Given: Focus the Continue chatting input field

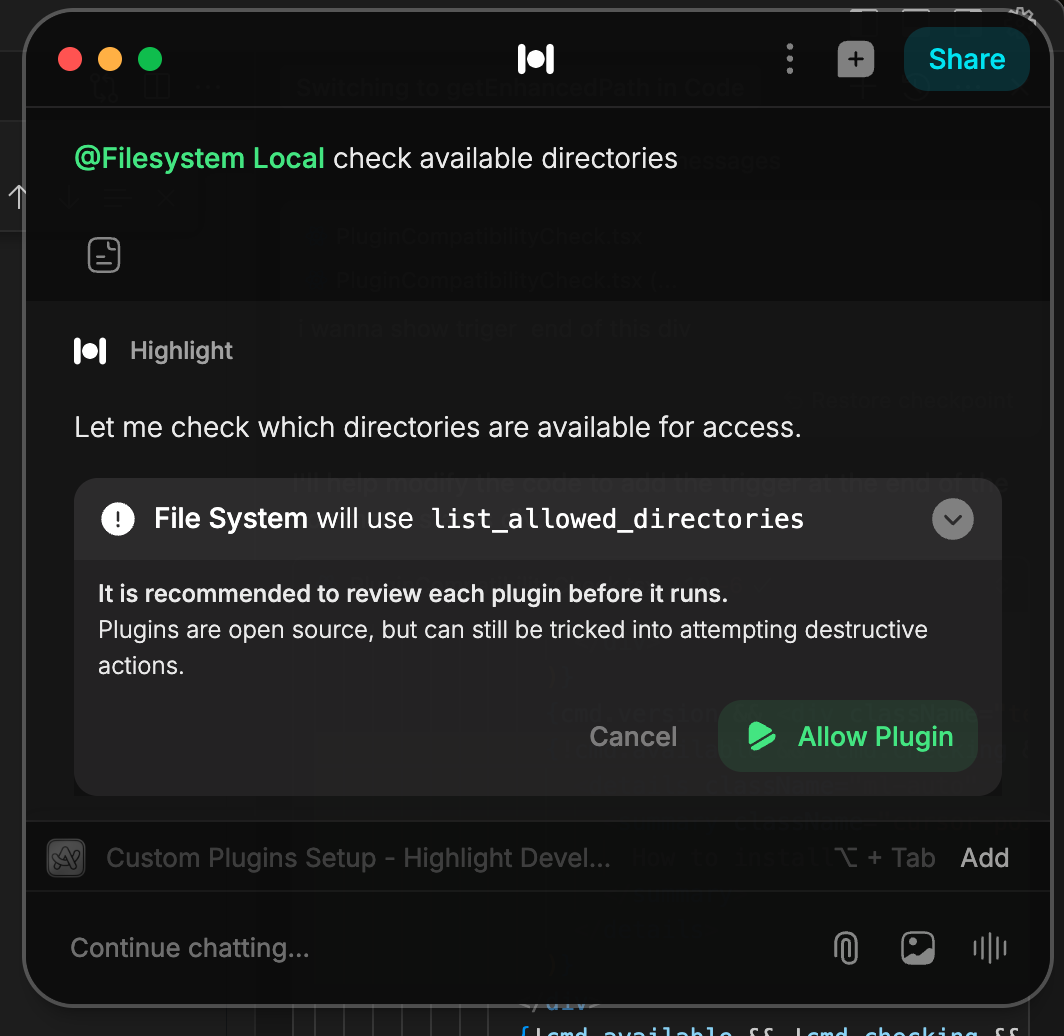Looking at the screenshot, I should click(x=434, y=948).
